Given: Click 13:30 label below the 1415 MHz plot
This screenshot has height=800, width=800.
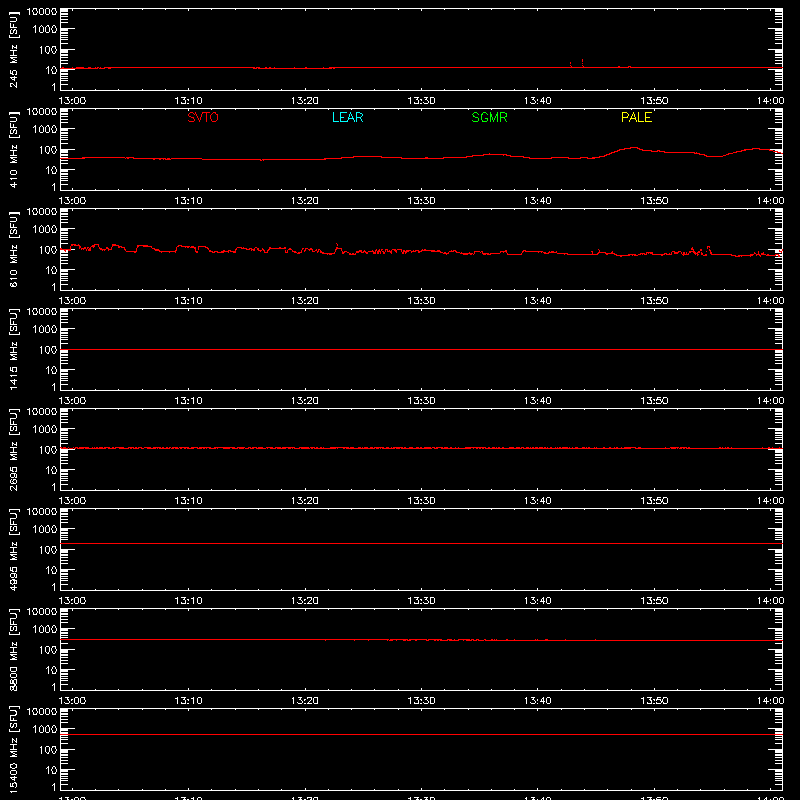Looking at the screenshot, I should pyautogui.click(x=421, y=401).
